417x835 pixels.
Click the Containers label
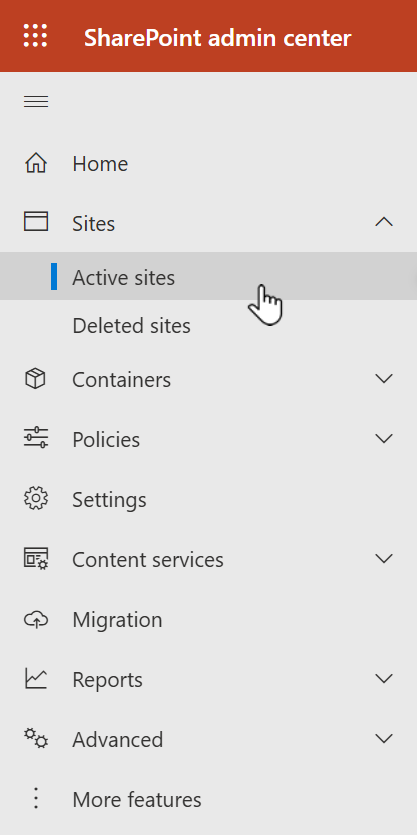(x=121, y=380)
